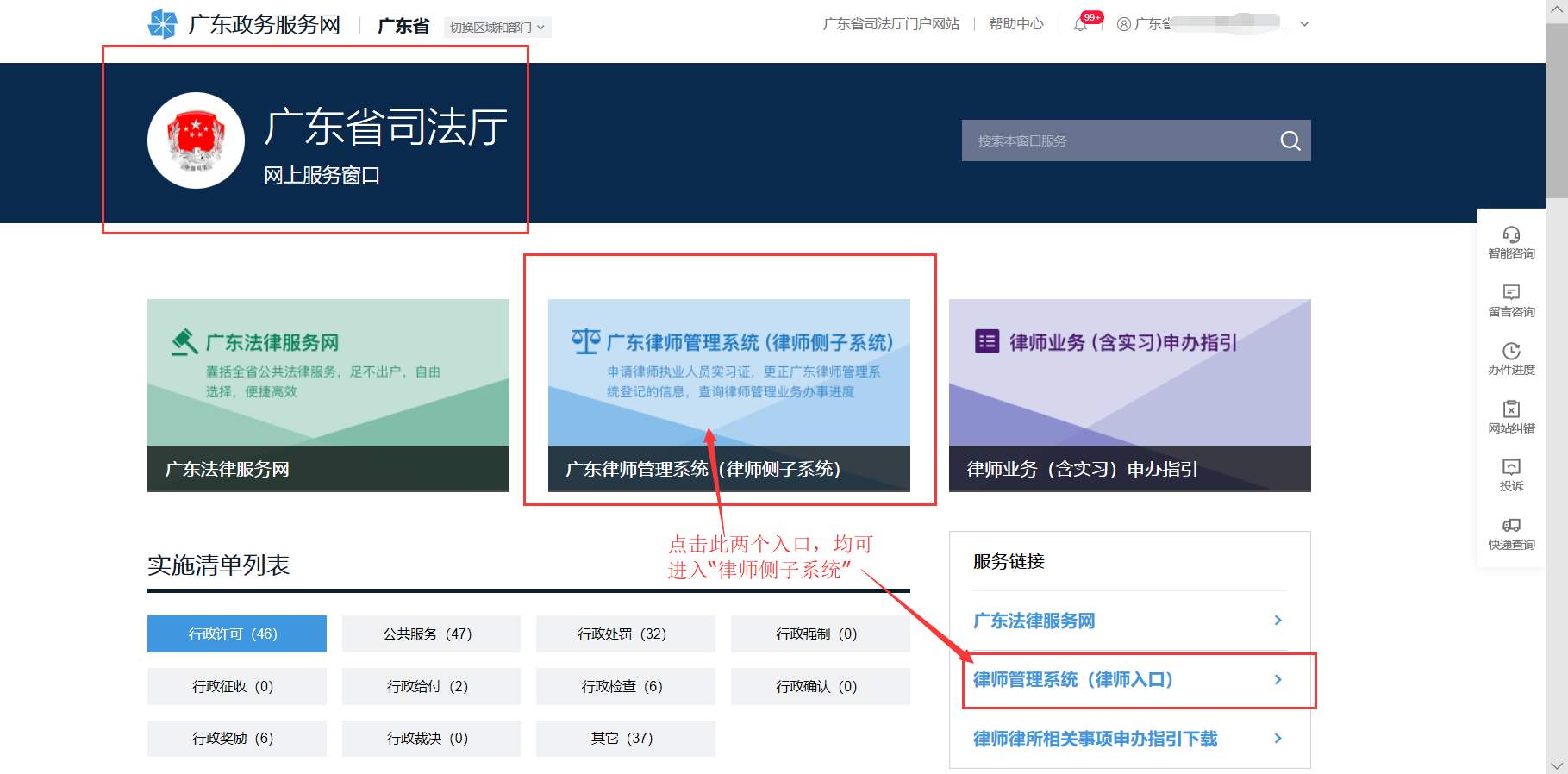
Task: Select the 行政检查 (6) tab
Action: click(x=626, y=686)
